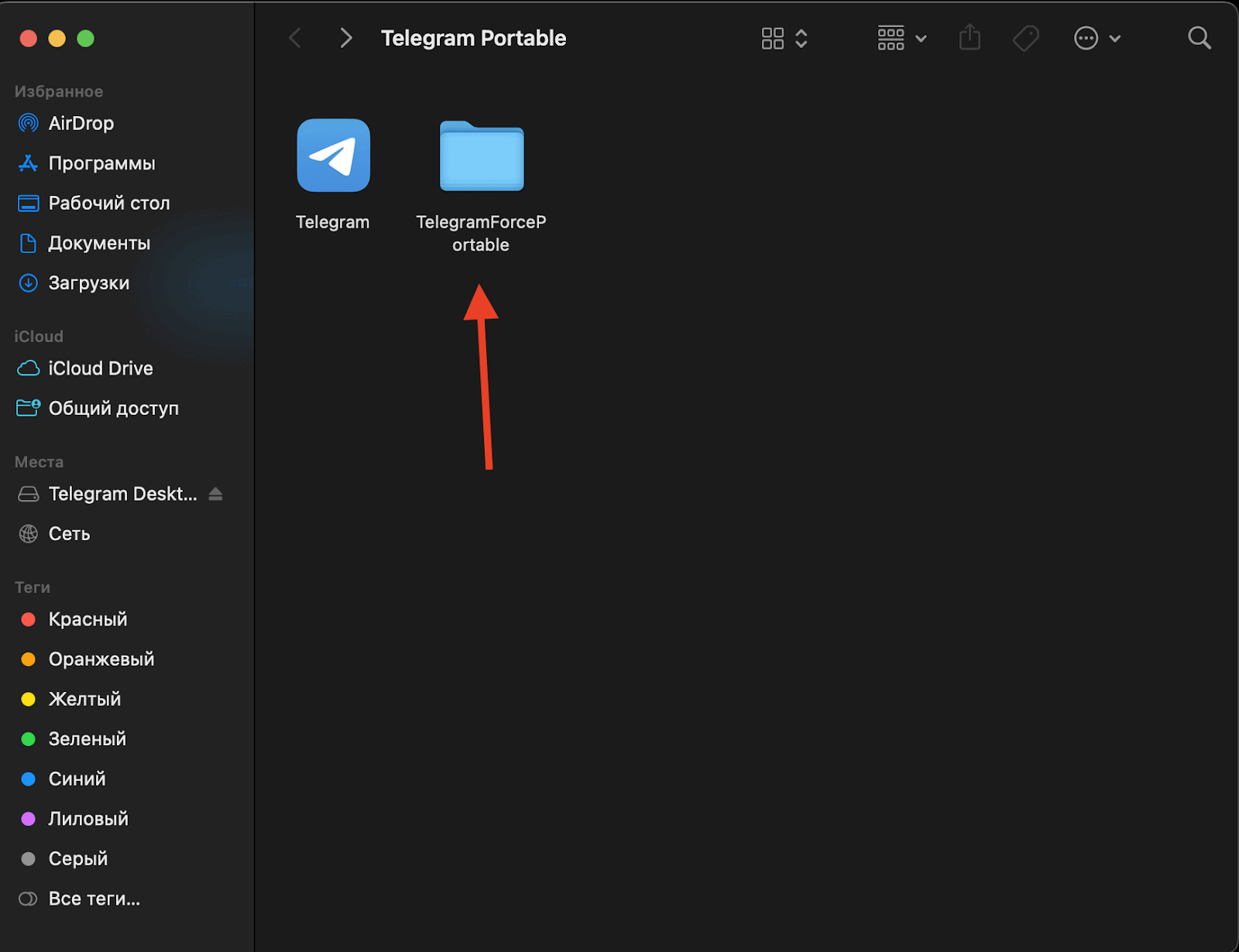Zoom the window with green button
This screenshot has height=952, width=1239.
pyautogui.click(x=86, y=38)
